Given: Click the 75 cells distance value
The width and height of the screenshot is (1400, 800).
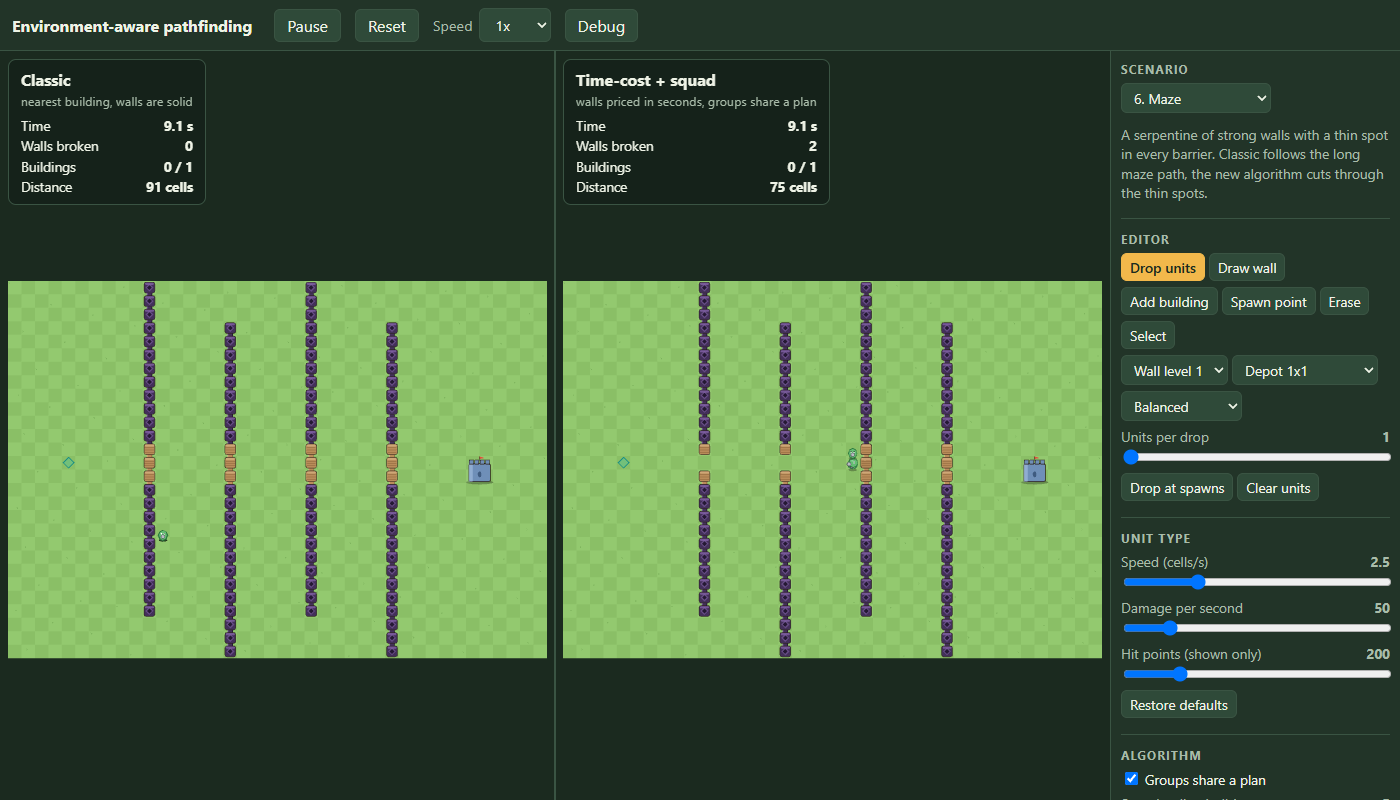Looking at the screenshot, I should (793, 187).
